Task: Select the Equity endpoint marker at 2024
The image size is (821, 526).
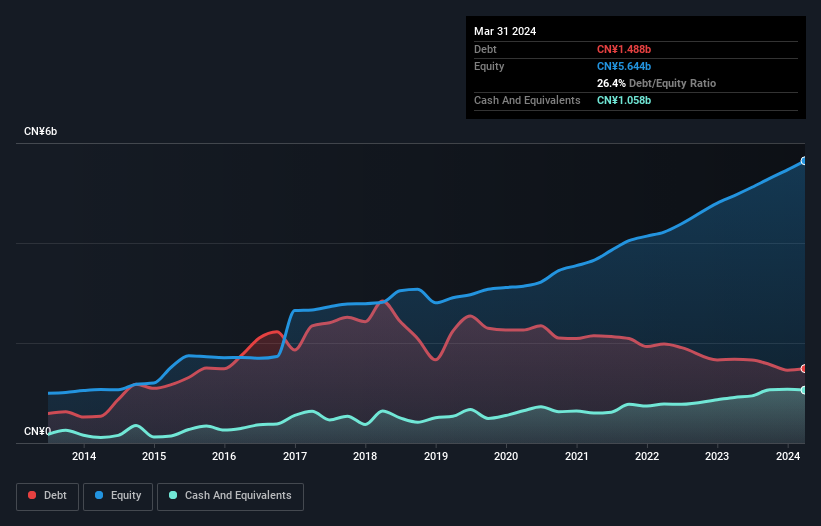Action: [x=804, y=161]
